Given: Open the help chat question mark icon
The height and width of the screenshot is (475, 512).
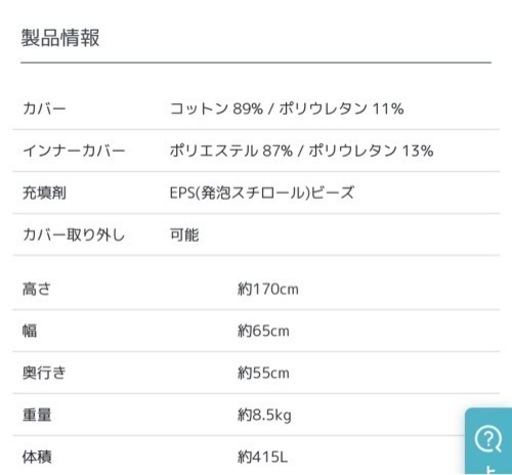Looking at the screenshot, I should (488, 440).
